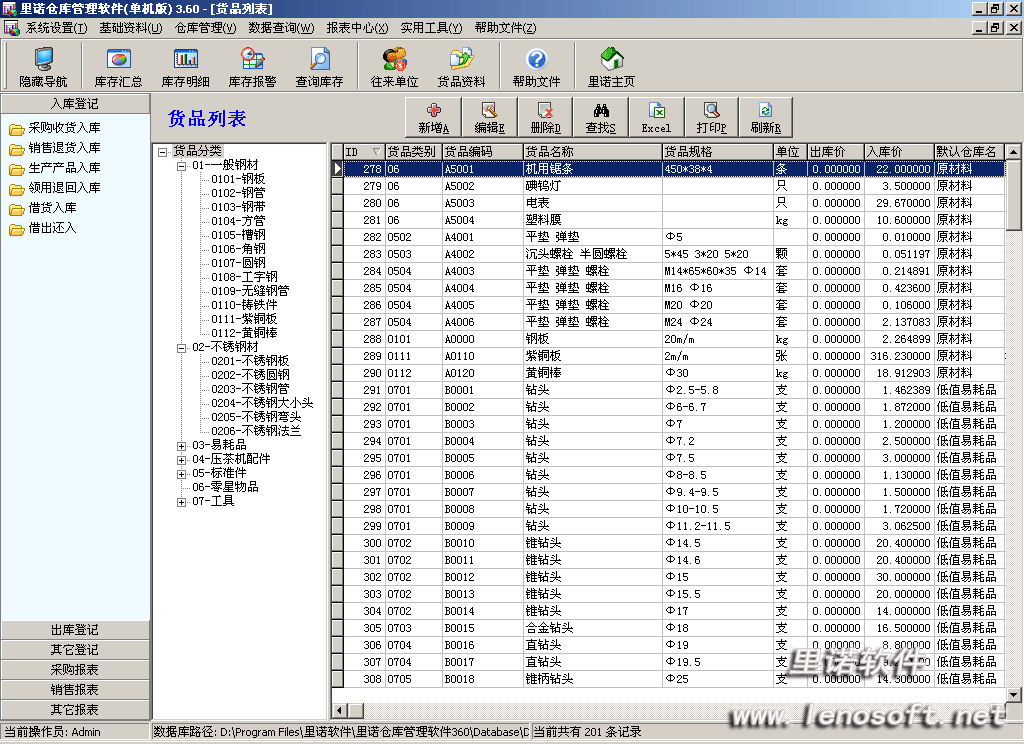Click the 里诺主页 home icon
Screen dimensions: 1024x744
[611, 67]
